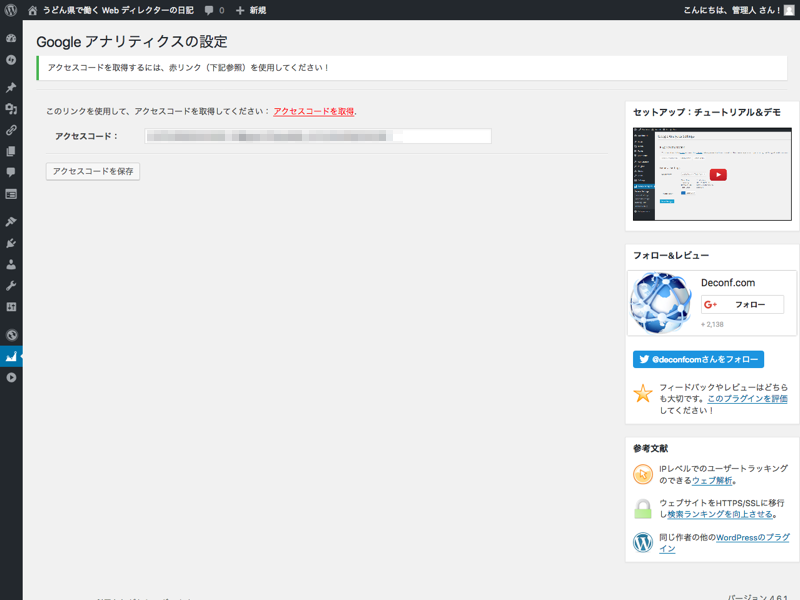Open Appearance via the brush icon
This screenshot has width=800, height=600.
pos(11,221)
